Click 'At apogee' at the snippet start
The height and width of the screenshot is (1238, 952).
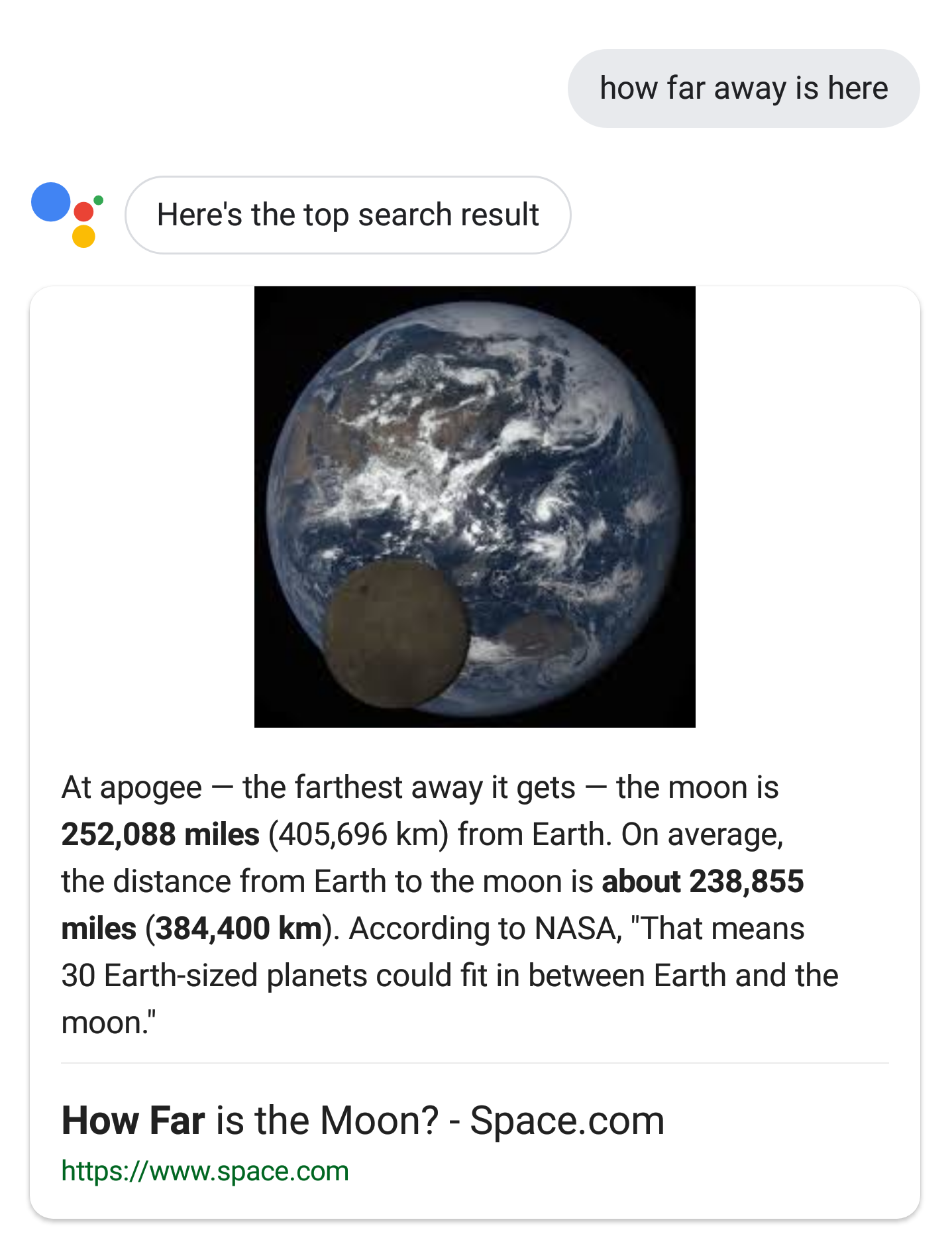[132, 788]
